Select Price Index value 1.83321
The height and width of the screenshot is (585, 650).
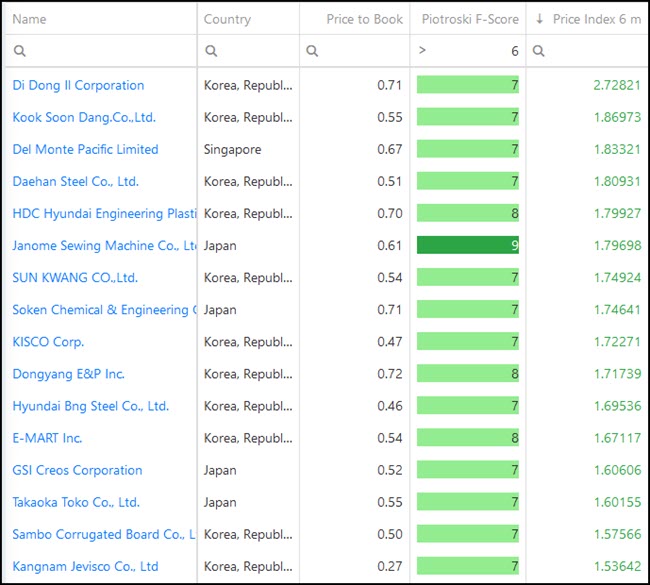pos(617,149)
